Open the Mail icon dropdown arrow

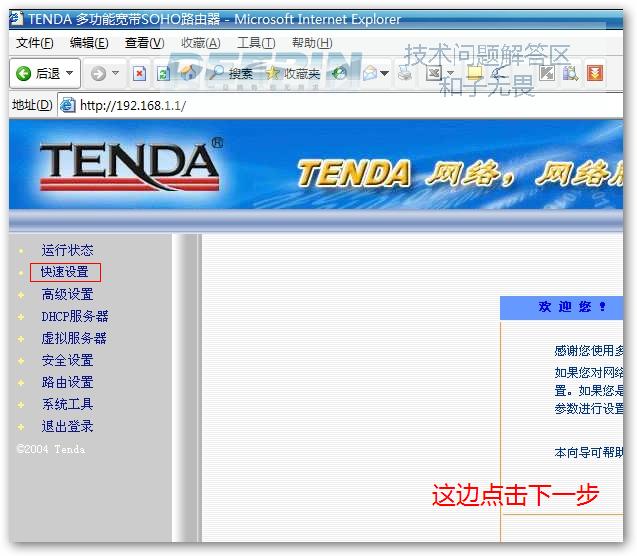pos(384,74)
